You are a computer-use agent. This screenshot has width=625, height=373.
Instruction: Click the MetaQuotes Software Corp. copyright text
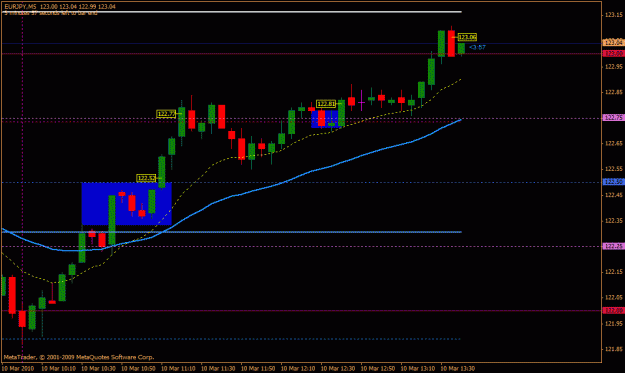pyautogui.click(x=79, y=357)
